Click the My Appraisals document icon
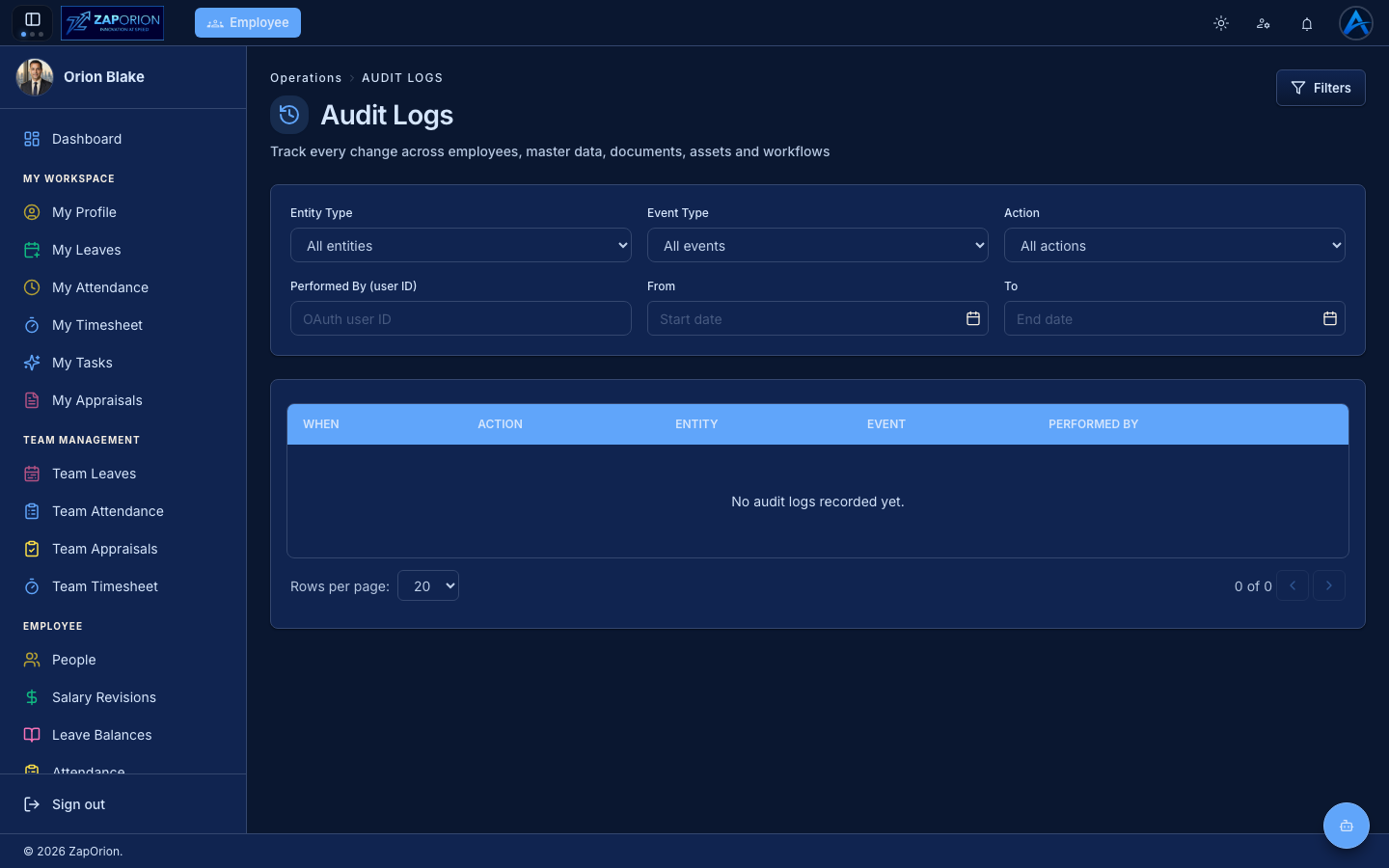Screen dimensions: 1389x868 [32, 400]
